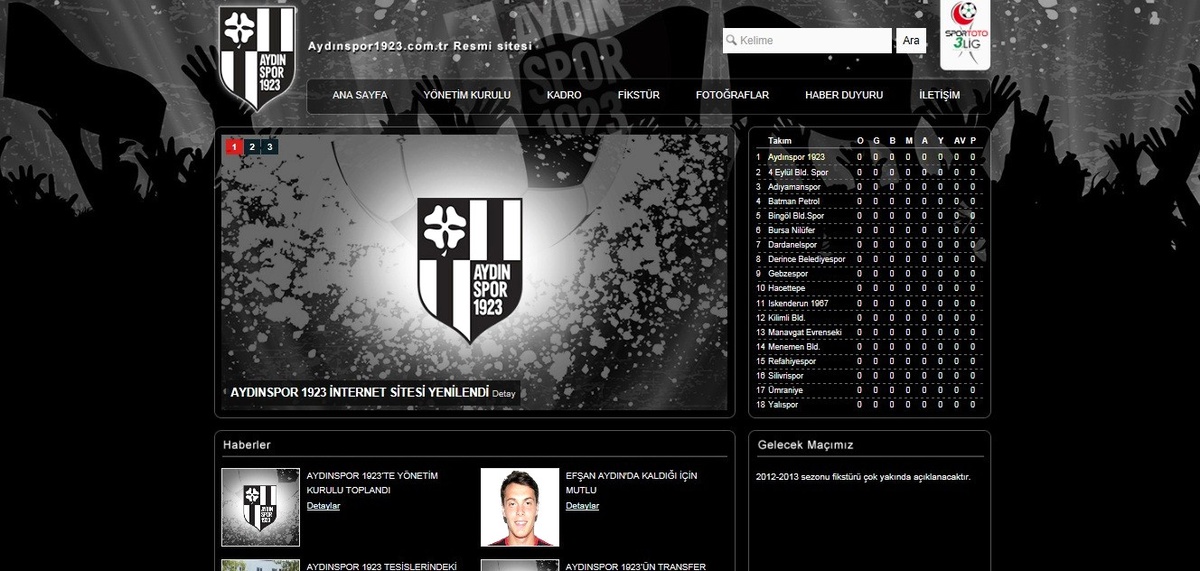The width and height of the screenshot is (1200, 571).
Task: Click the Aydınspor 1923 shield logo in header
Action: coord(258,58)
